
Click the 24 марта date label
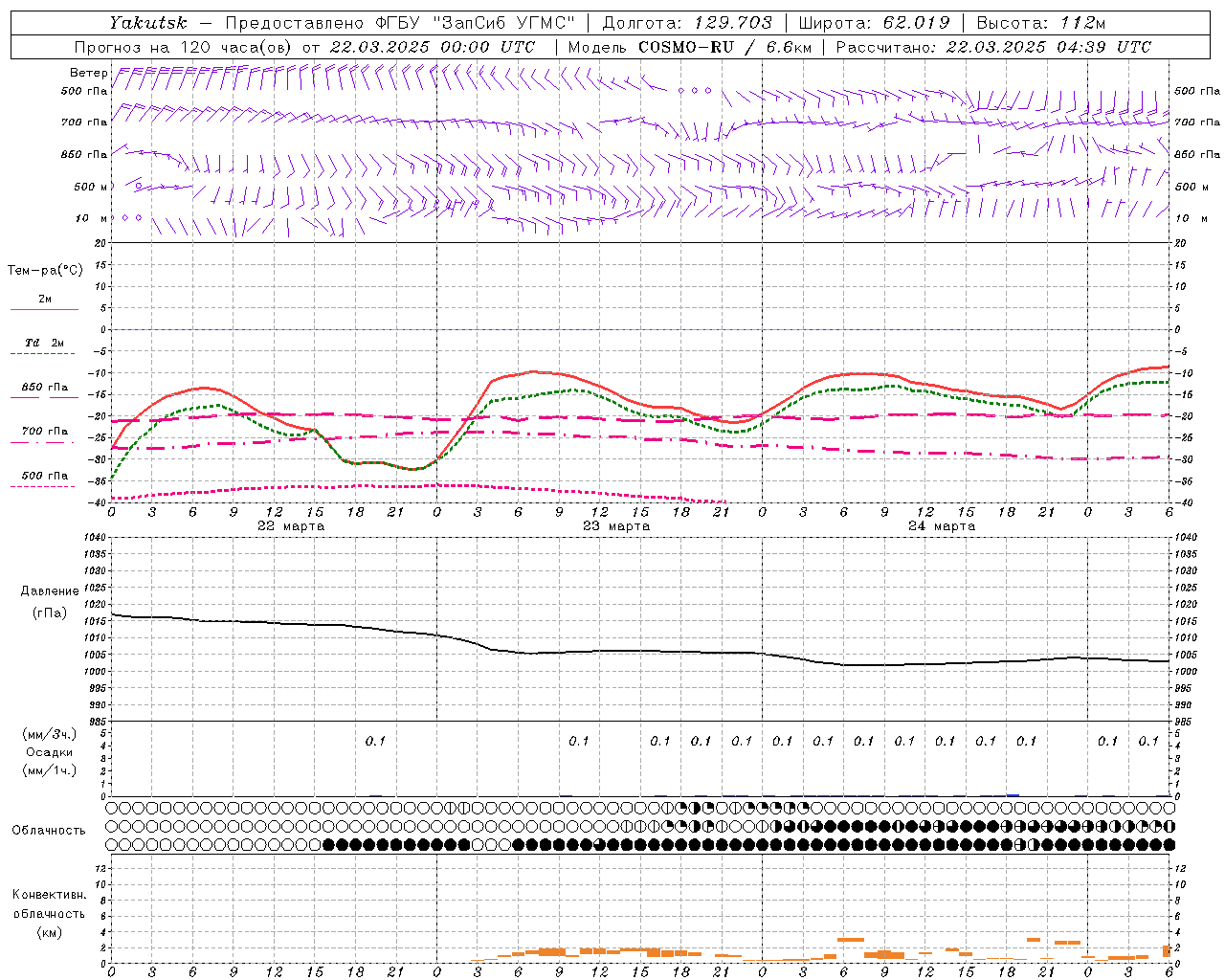(942, 526)
